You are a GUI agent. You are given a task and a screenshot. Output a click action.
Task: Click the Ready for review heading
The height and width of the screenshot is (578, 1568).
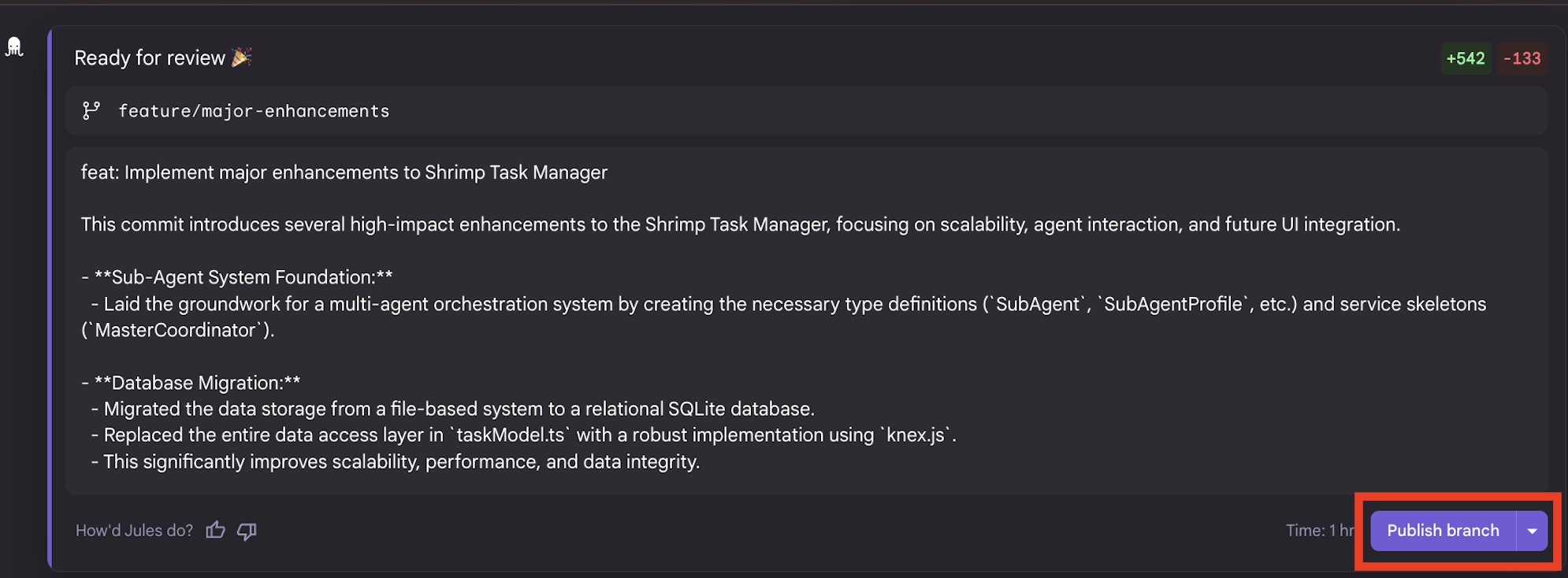pos(150,57)
